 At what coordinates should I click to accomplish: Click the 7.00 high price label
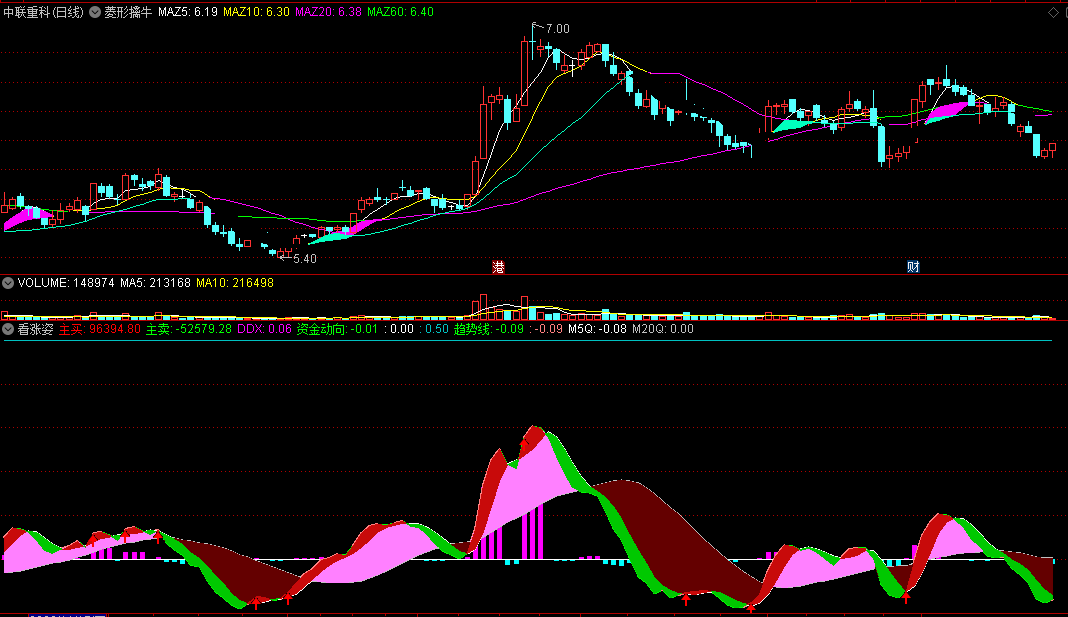click(558, 29)
